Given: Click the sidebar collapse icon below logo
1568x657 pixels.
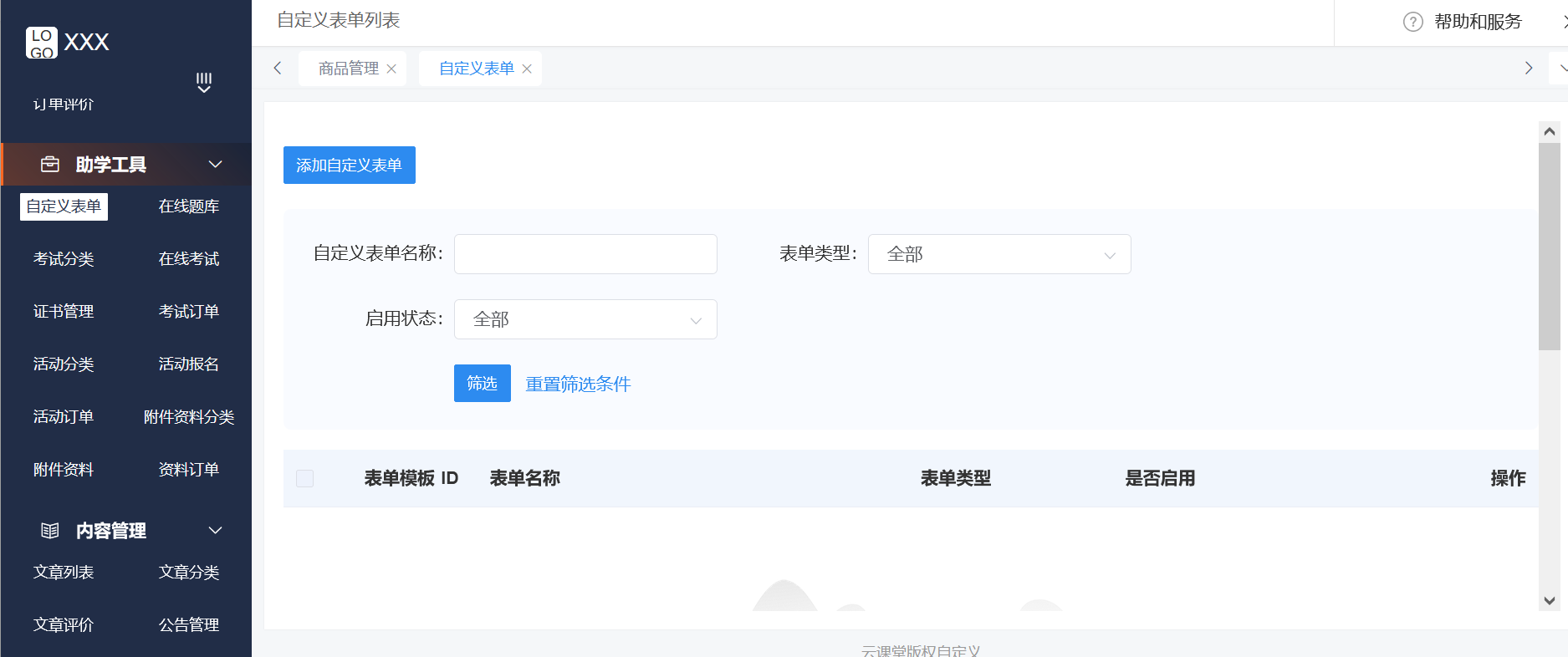Looking at the screenshot, I should [203, 82].
